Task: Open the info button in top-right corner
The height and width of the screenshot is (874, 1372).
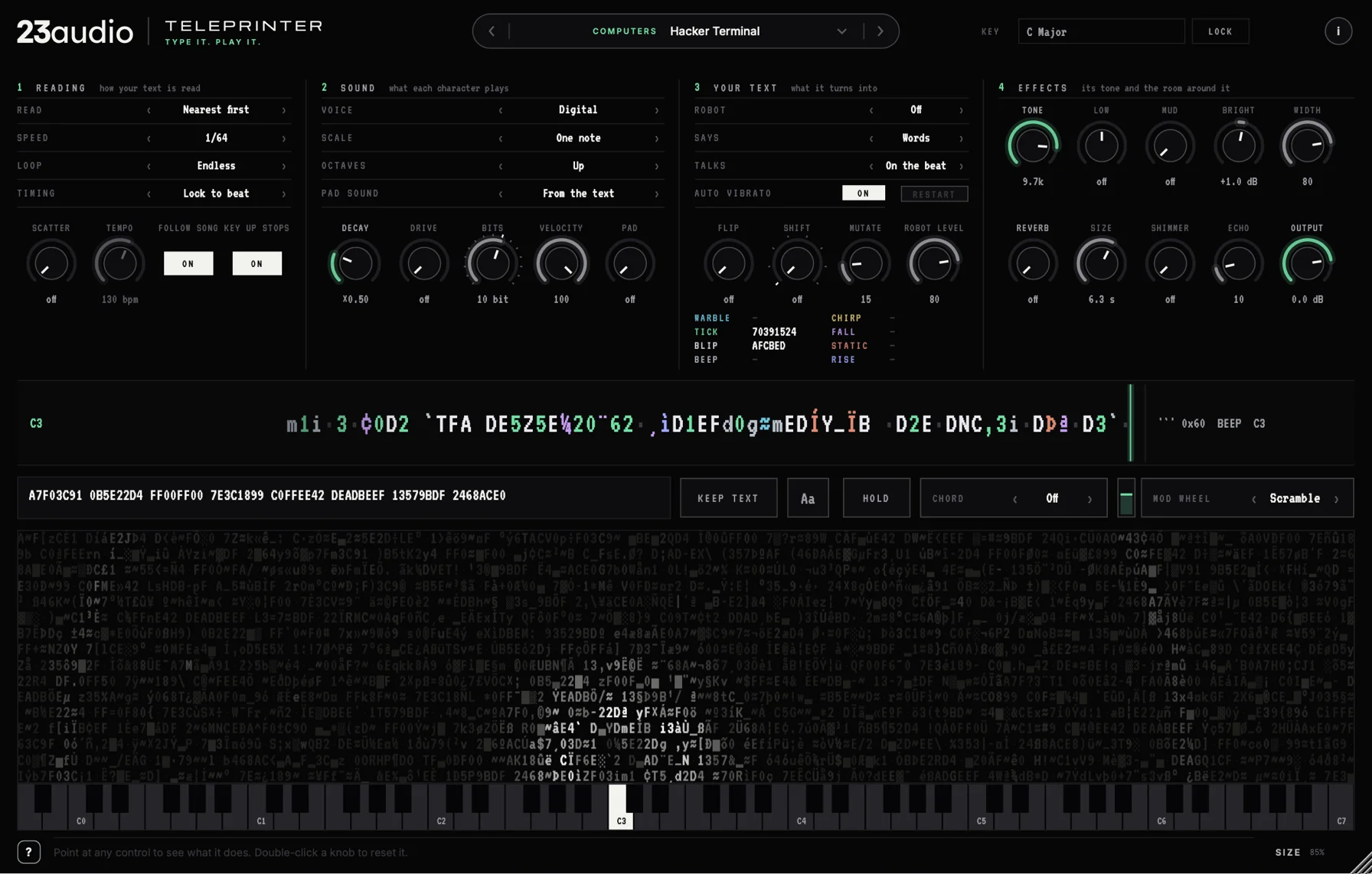Action: point(1338,31)
